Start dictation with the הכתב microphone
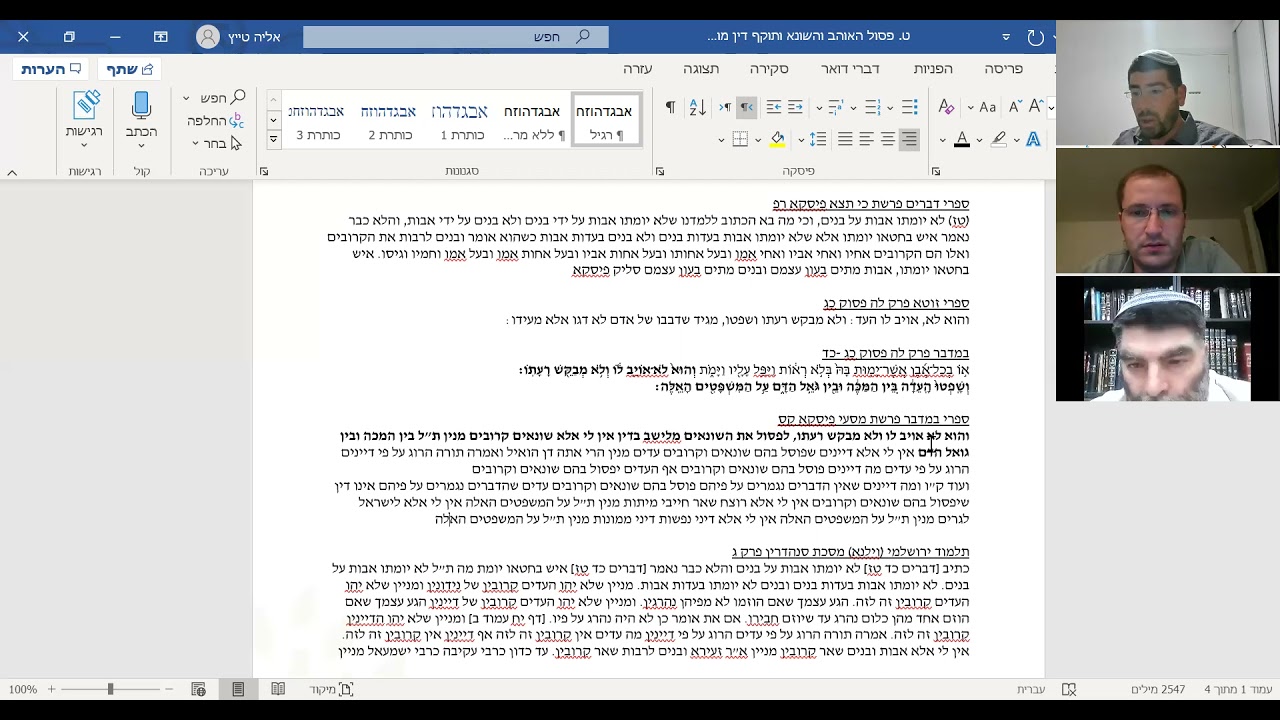Screen dimensions: 1280x720 click(141, 119)
